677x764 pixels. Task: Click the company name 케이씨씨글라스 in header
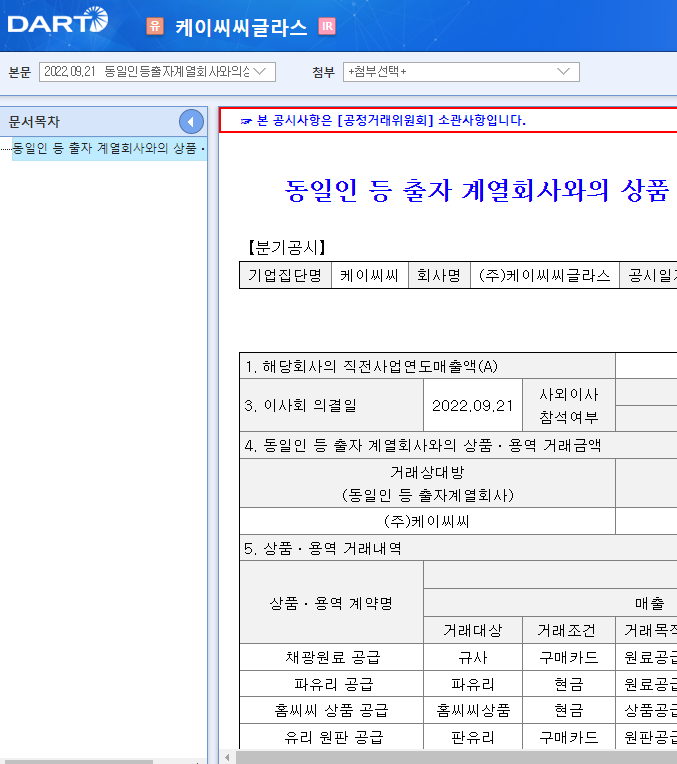coord(241,27)
